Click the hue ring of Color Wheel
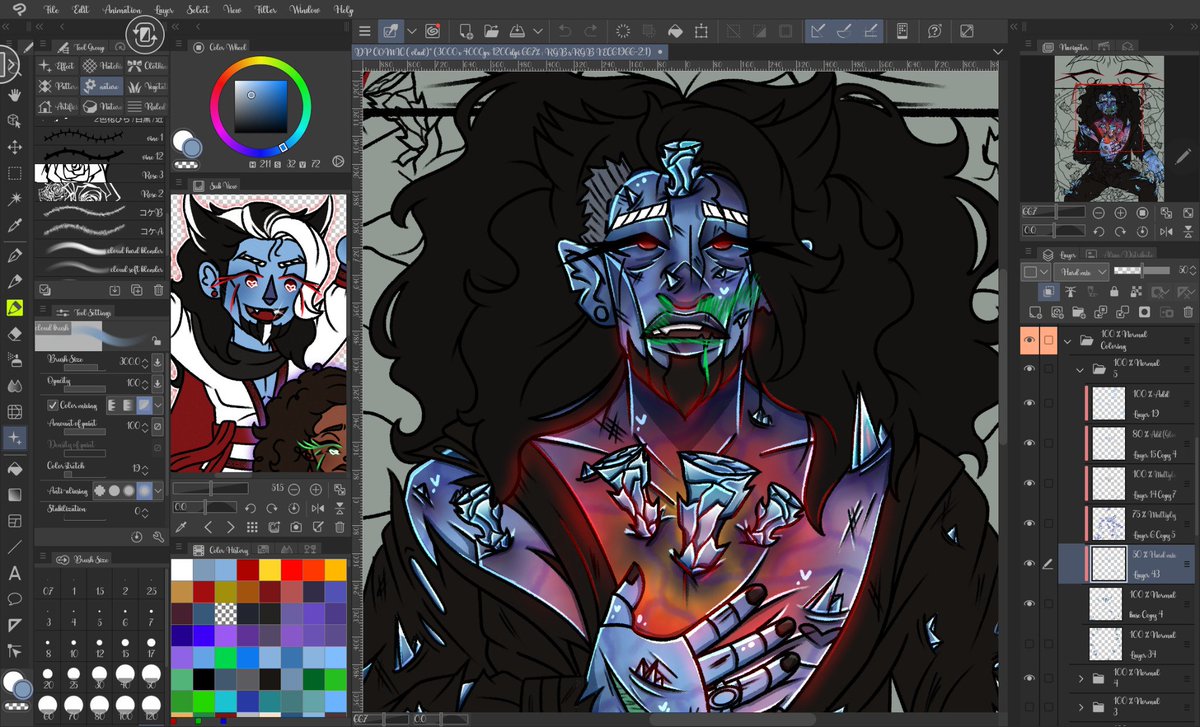 pyautogui.click(x=261, y=62)
